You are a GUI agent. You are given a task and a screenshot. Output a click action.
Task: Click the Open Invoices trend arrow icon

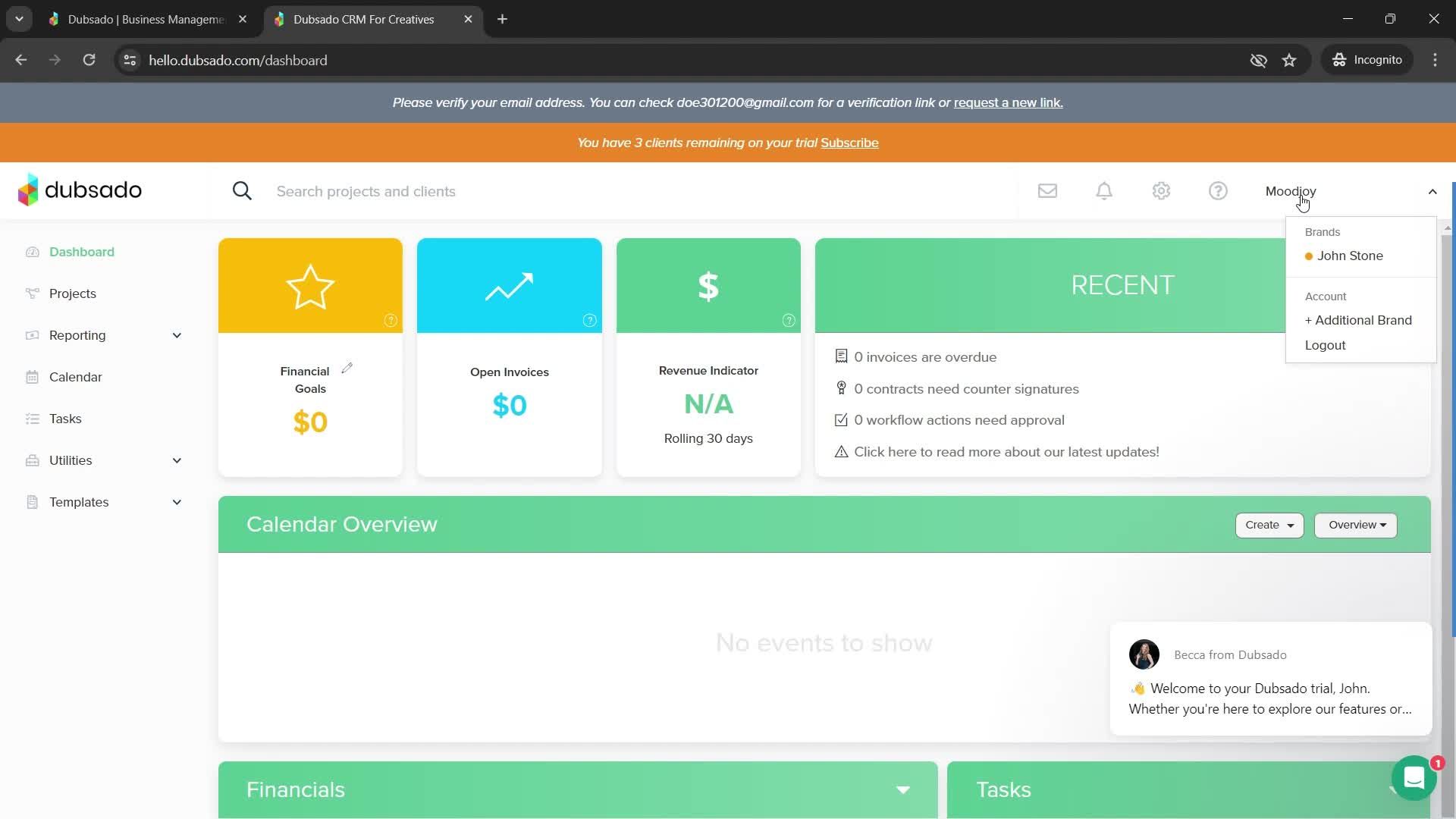point(509,287)
